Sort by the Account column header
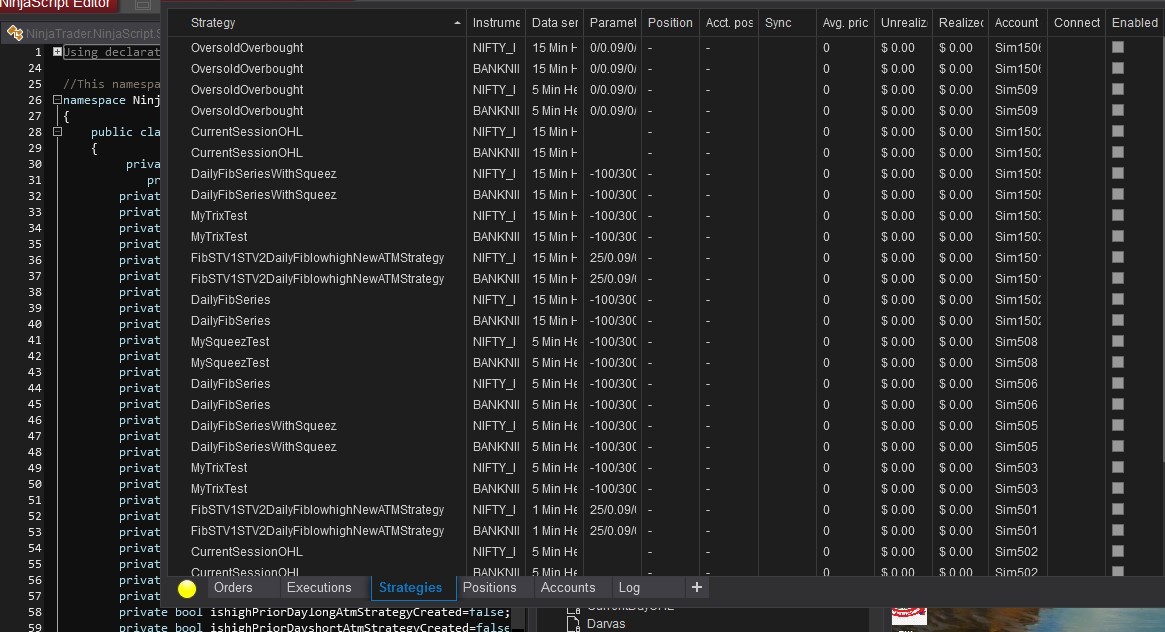The height and width of the screenshot is (632, 1165). (x=1018, y=23)
